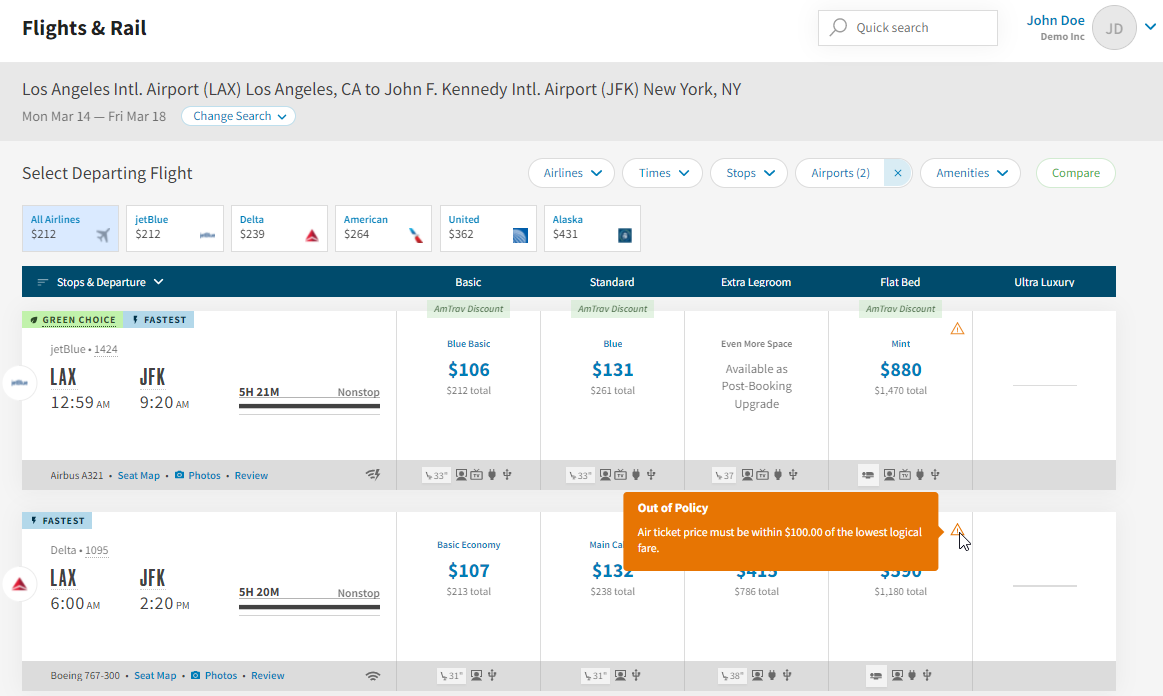Click the Wi-Fi icon on the Delta row
Image resolution: width=1163 pixels, height=696 pixels.
click(373, 676)
